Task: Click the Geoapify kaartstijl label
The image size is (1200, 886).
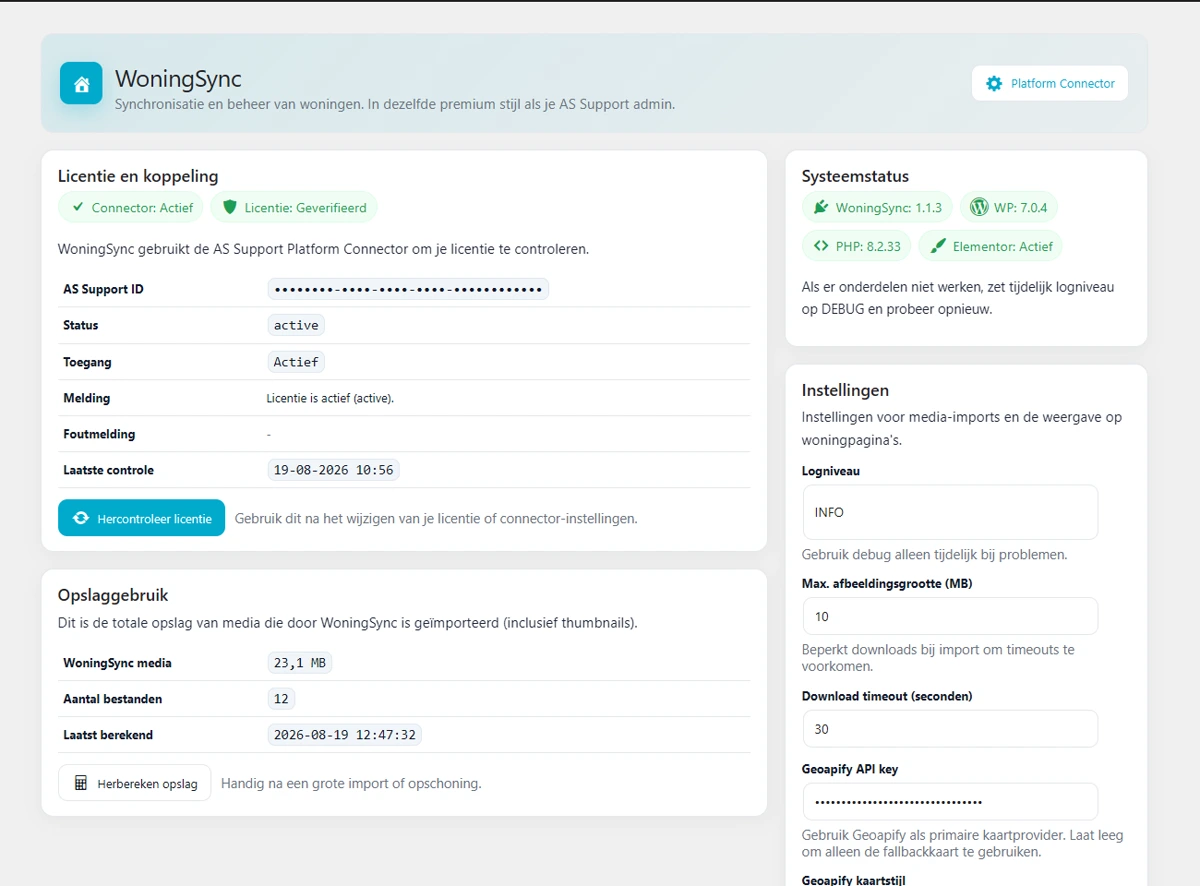Action: click(x=853, y=879)
